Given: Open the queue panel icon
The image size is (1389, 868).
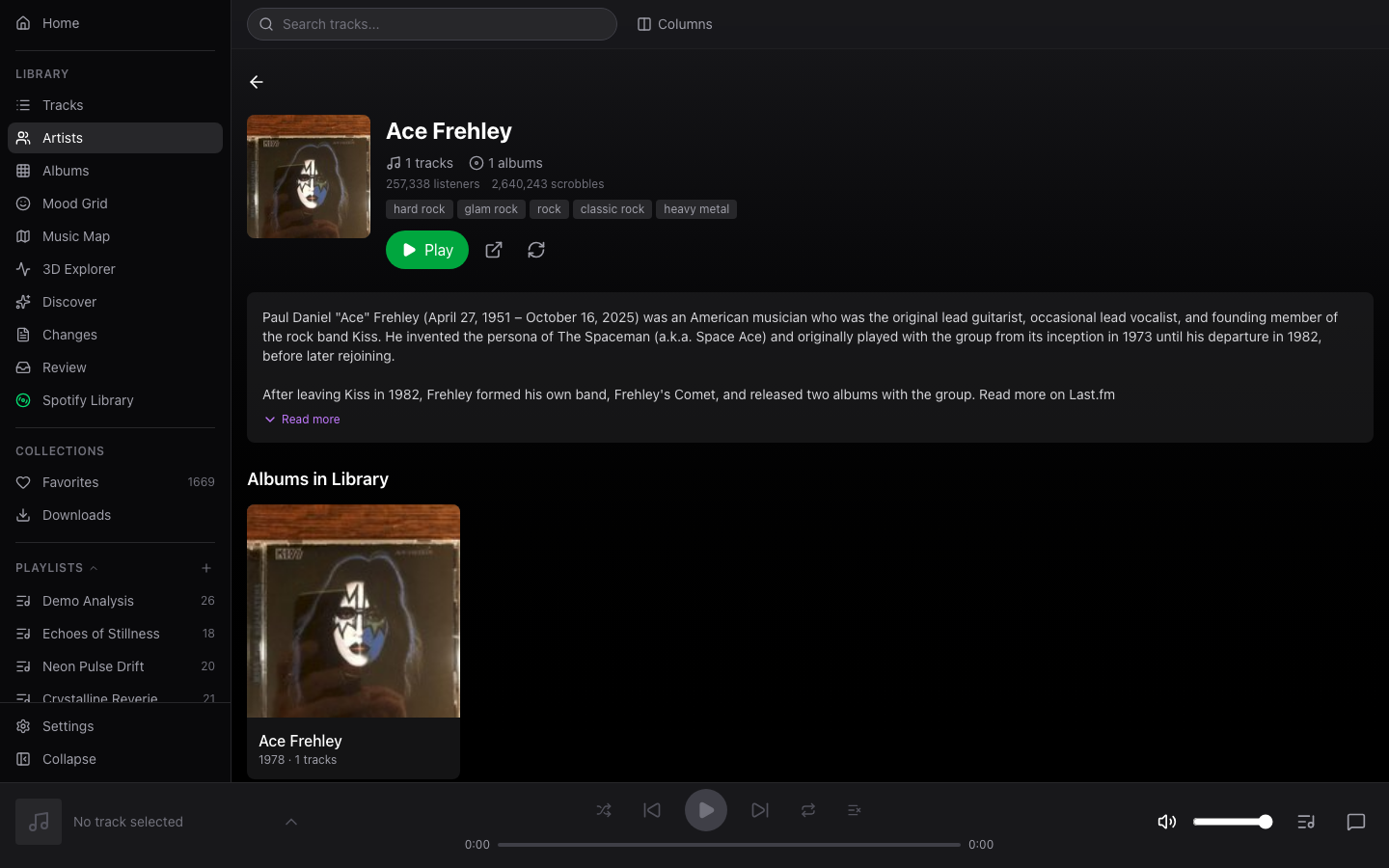Looking at the screenshot, I should point(1306,822).
